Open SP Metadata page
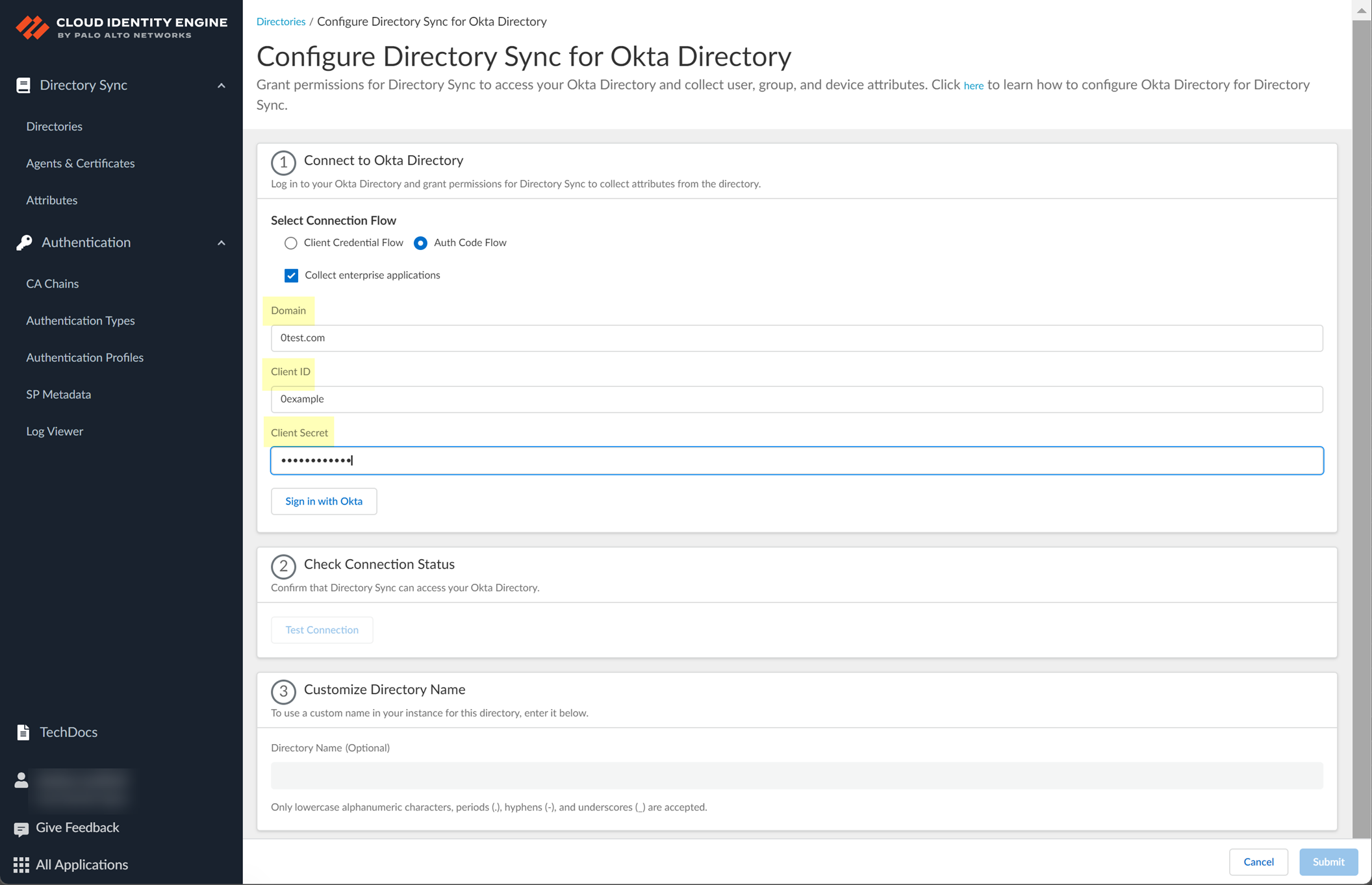Viewport: 1372px width, 885px height. (58, 394)
